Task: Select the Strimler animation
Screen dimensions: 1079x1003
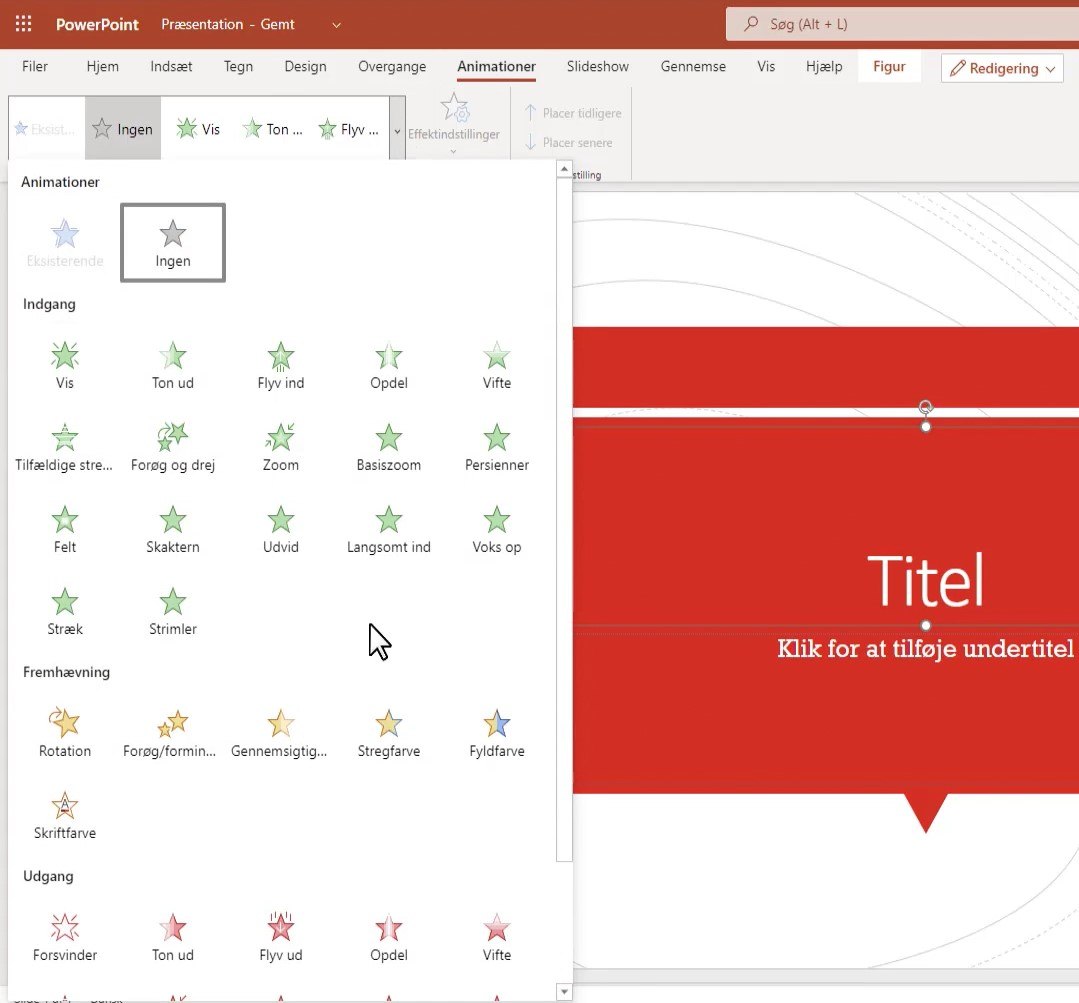Action: click(x=173, y=611)
